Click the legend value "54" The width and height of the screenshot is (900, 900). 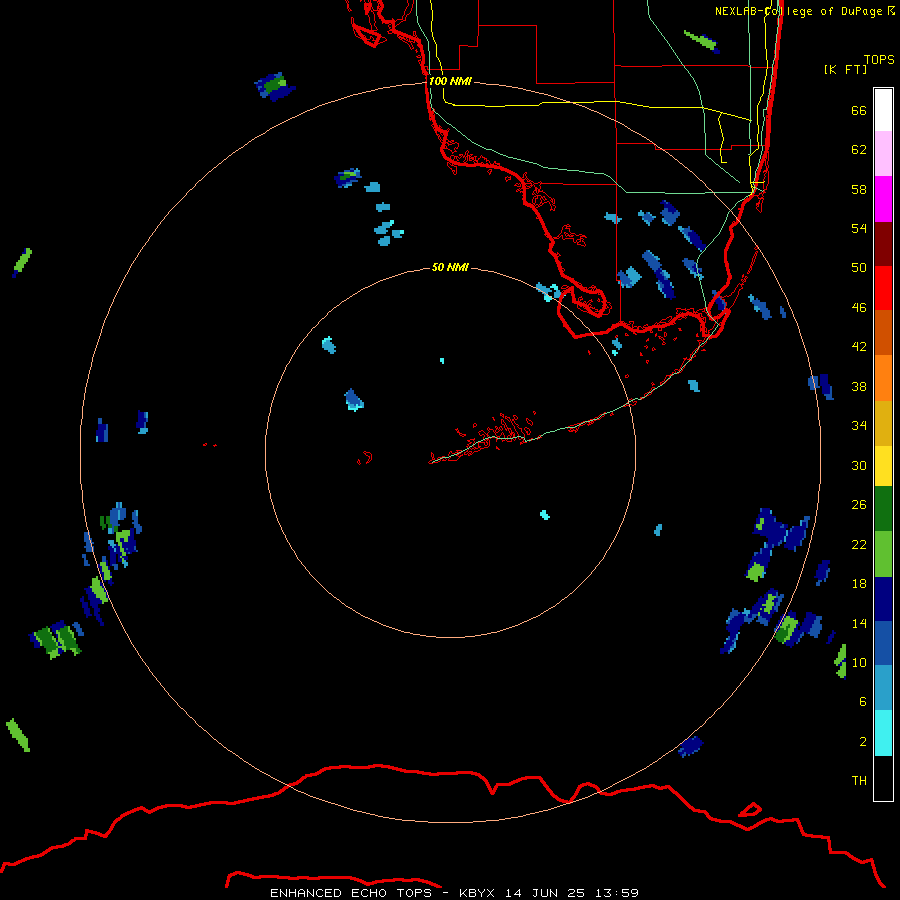point(859,229)
